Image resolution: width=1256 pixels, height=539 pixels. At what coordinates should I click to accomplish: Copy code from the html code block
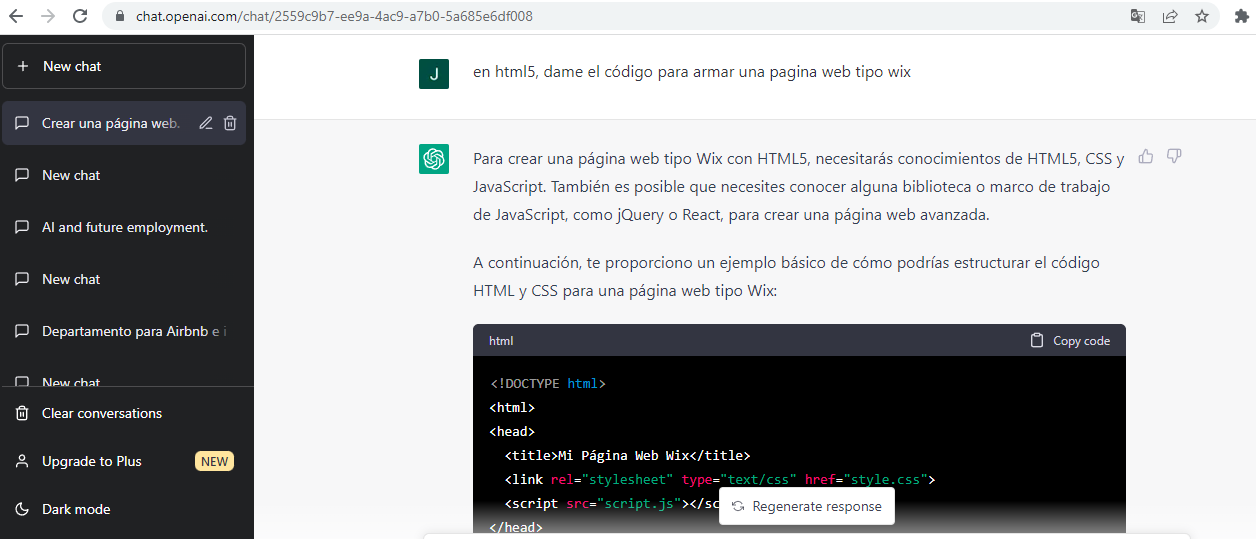coord(1070,340)
